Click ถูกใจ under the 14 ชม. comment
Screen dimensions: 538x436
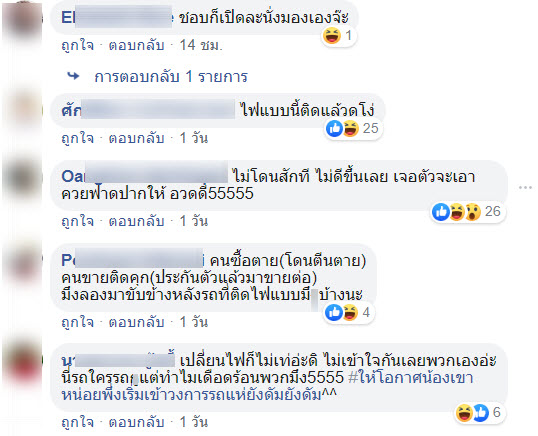tap(78, 45)
